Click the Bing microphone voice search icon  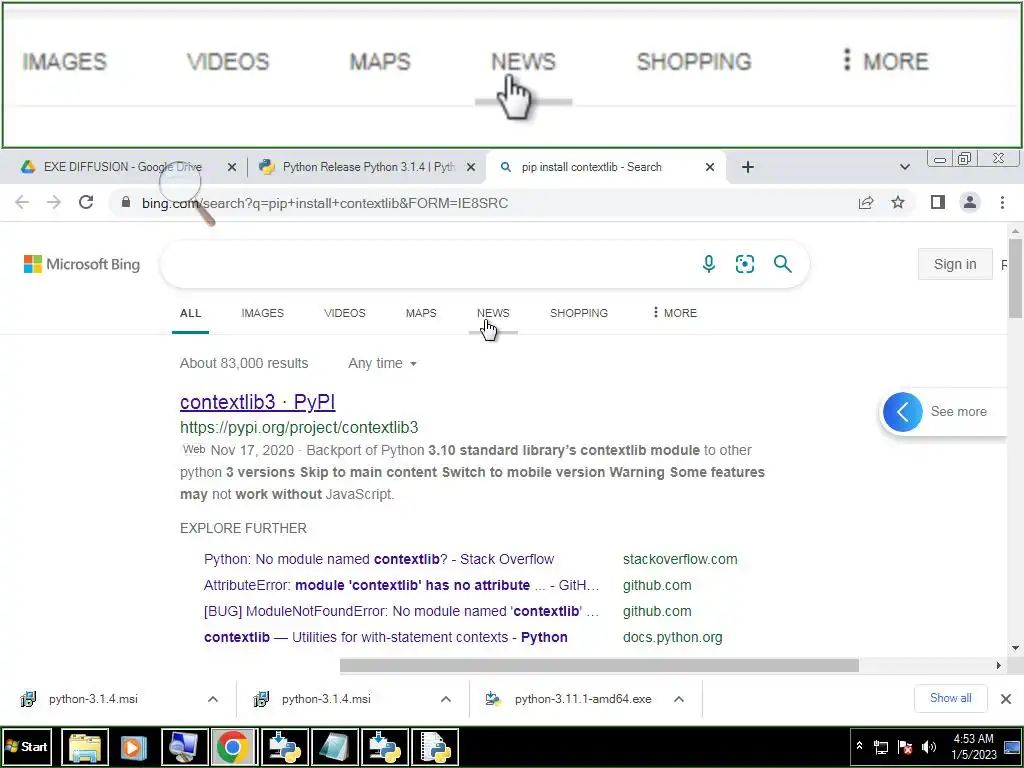(709, 264)
